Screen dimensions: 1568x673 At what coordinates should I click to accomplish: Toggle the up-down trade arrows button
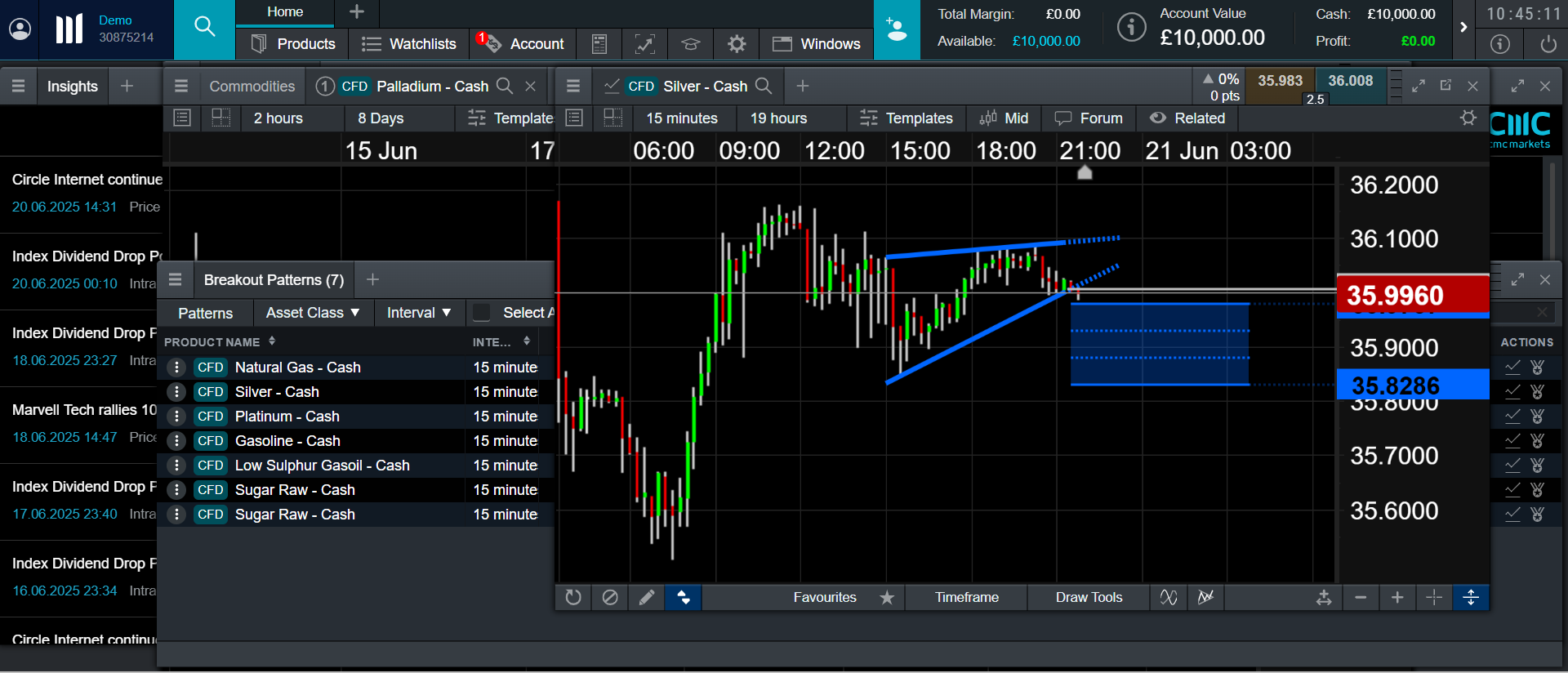pyautogui.click(x=684, y=597)
